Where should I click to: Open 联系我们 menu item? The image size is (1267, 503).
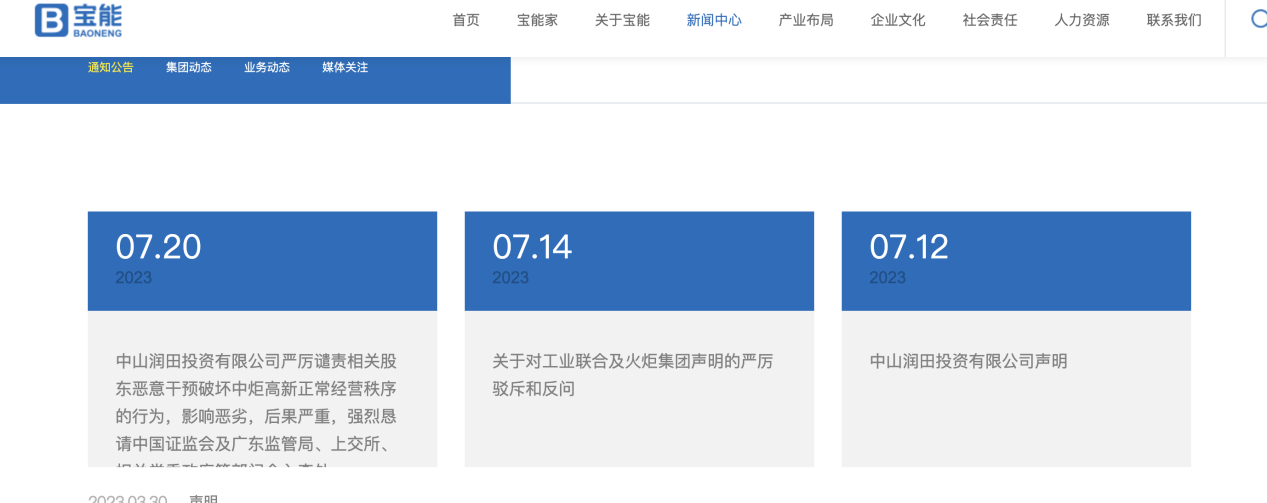pyautogui.click(x=1174, y=20)
